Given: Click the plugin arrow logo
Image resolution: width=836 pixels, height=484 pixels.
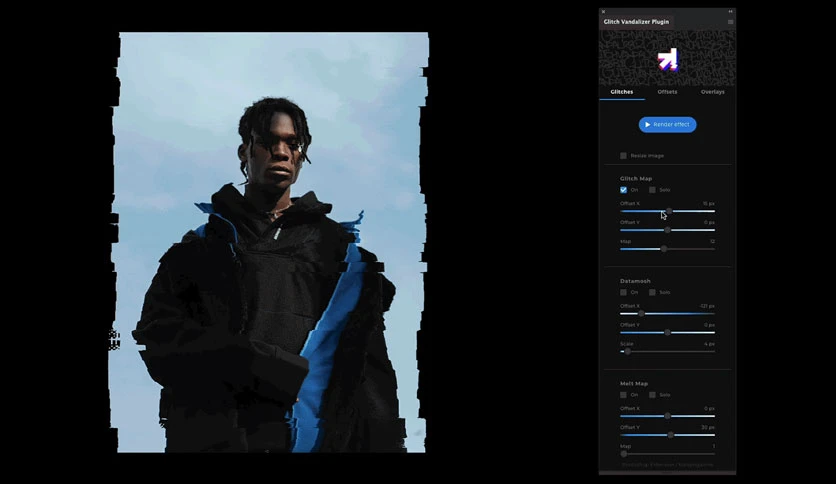Looking at the screenshot, I should [x=668, y=60].
